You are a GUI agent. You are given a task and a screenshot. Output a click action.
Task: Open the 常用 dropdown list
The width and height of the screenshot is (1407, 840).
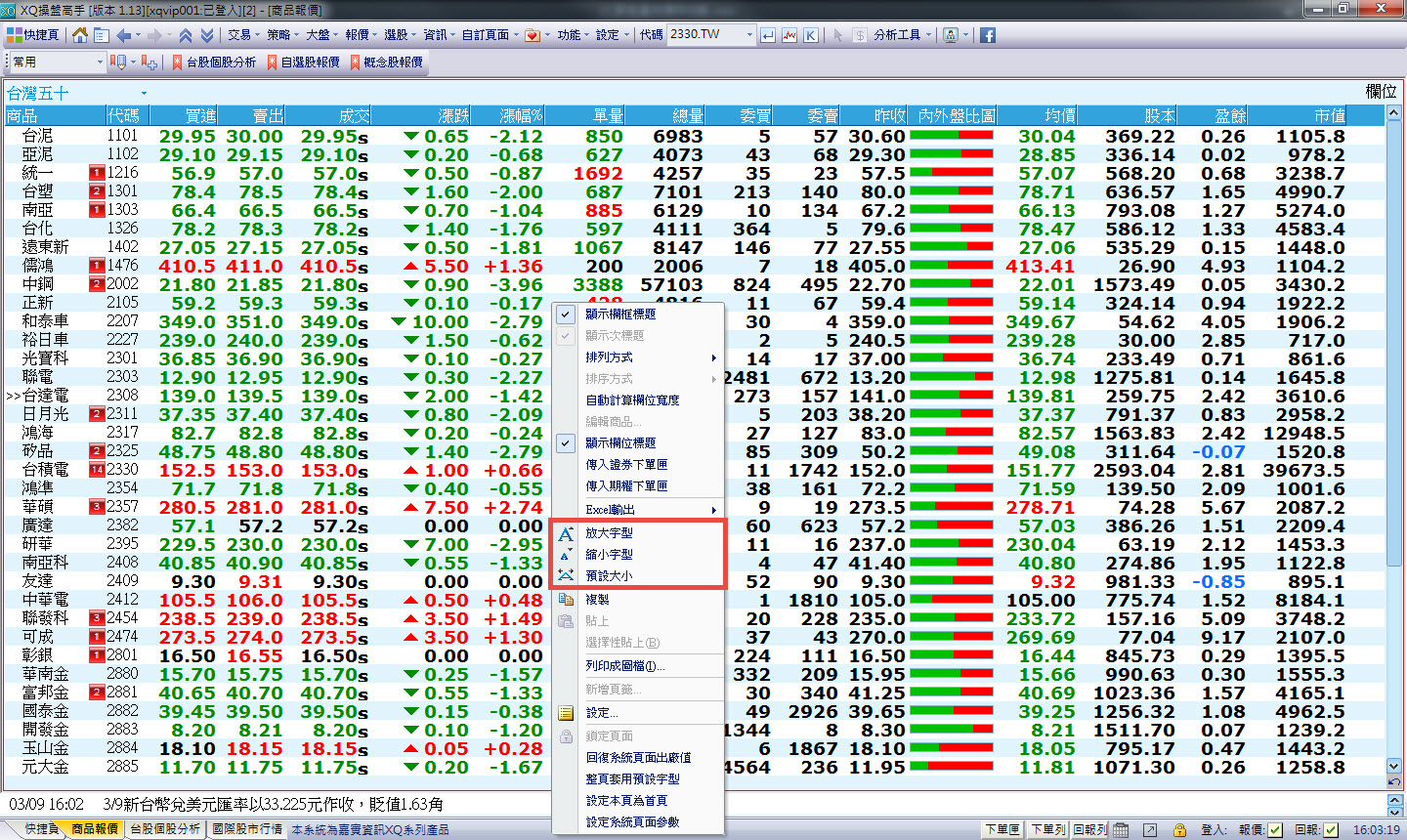57,62
